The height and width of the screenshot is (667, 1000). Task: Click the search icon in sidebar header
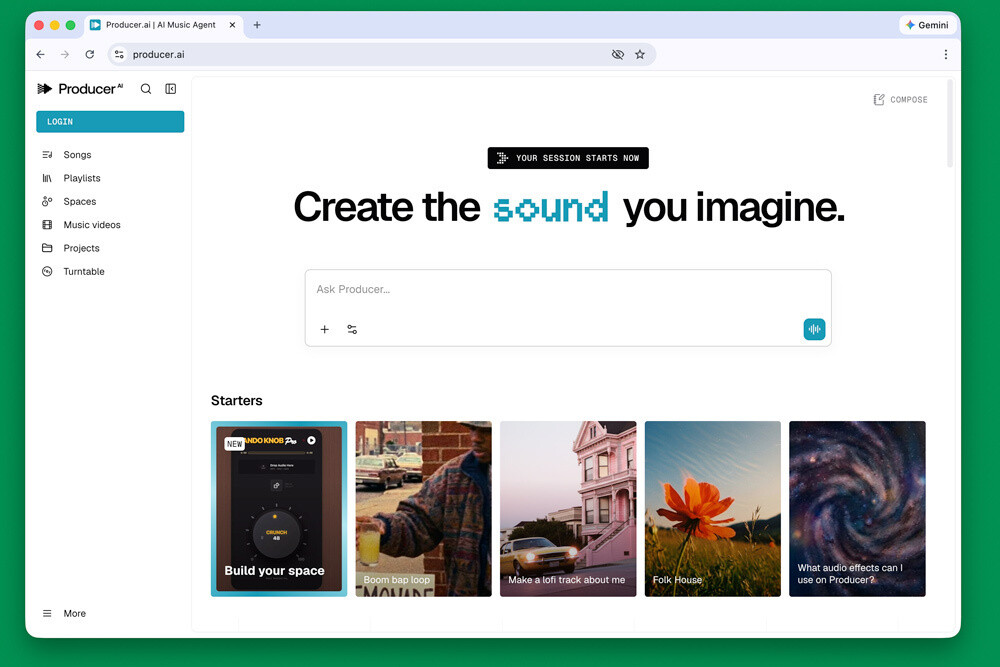pos(146,89)
